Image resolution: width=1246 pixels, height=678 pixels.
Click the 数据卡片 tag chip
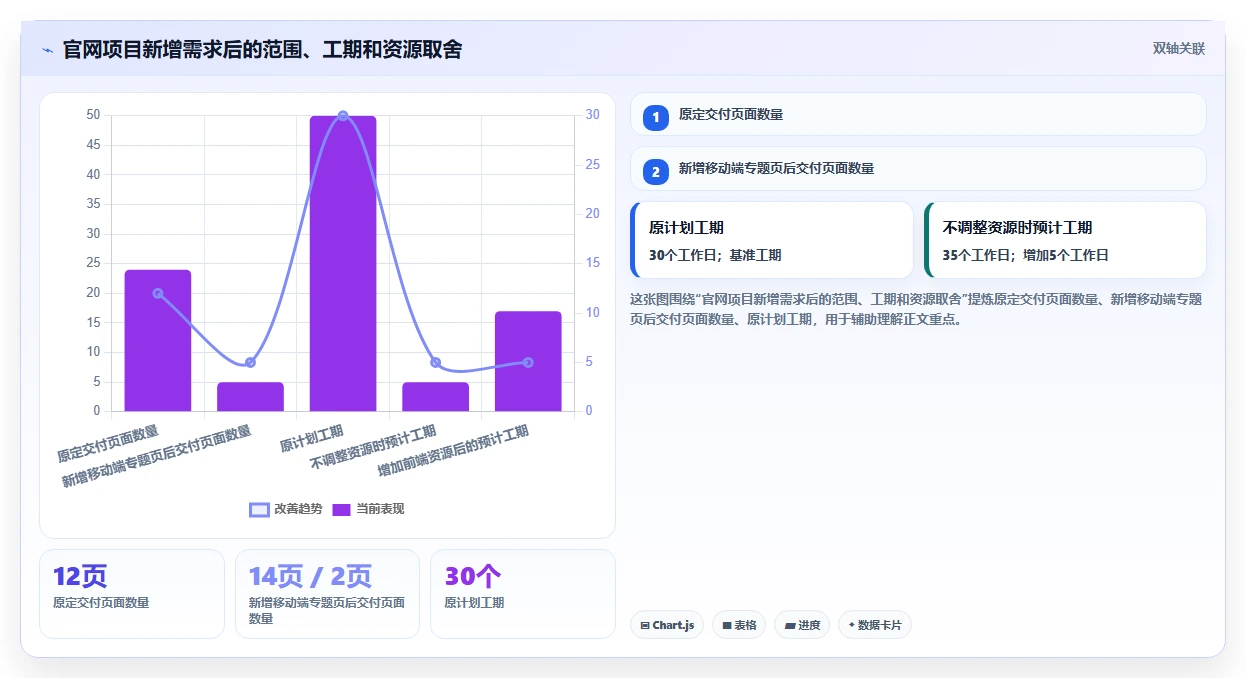(875, 625)
